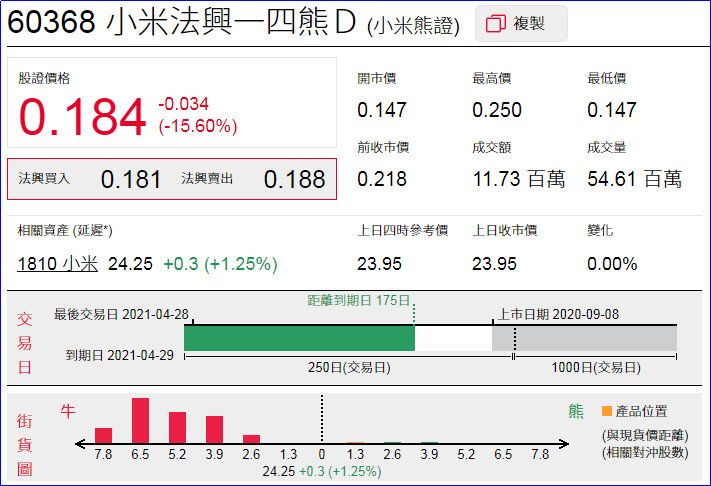The height and width of the screenshot is (486, 711).
Task: Select the price change -0.034
Action: pyautogui.click(x=183, y=104)
